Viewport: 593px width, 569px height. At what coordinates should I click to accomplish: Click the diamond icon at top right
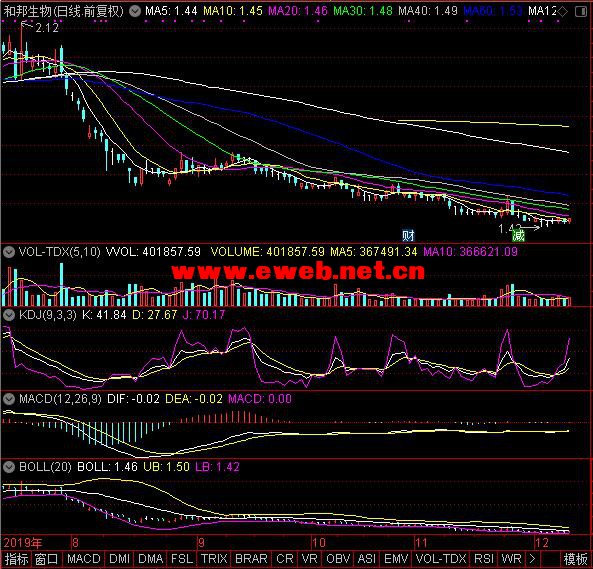coord(562,11)
